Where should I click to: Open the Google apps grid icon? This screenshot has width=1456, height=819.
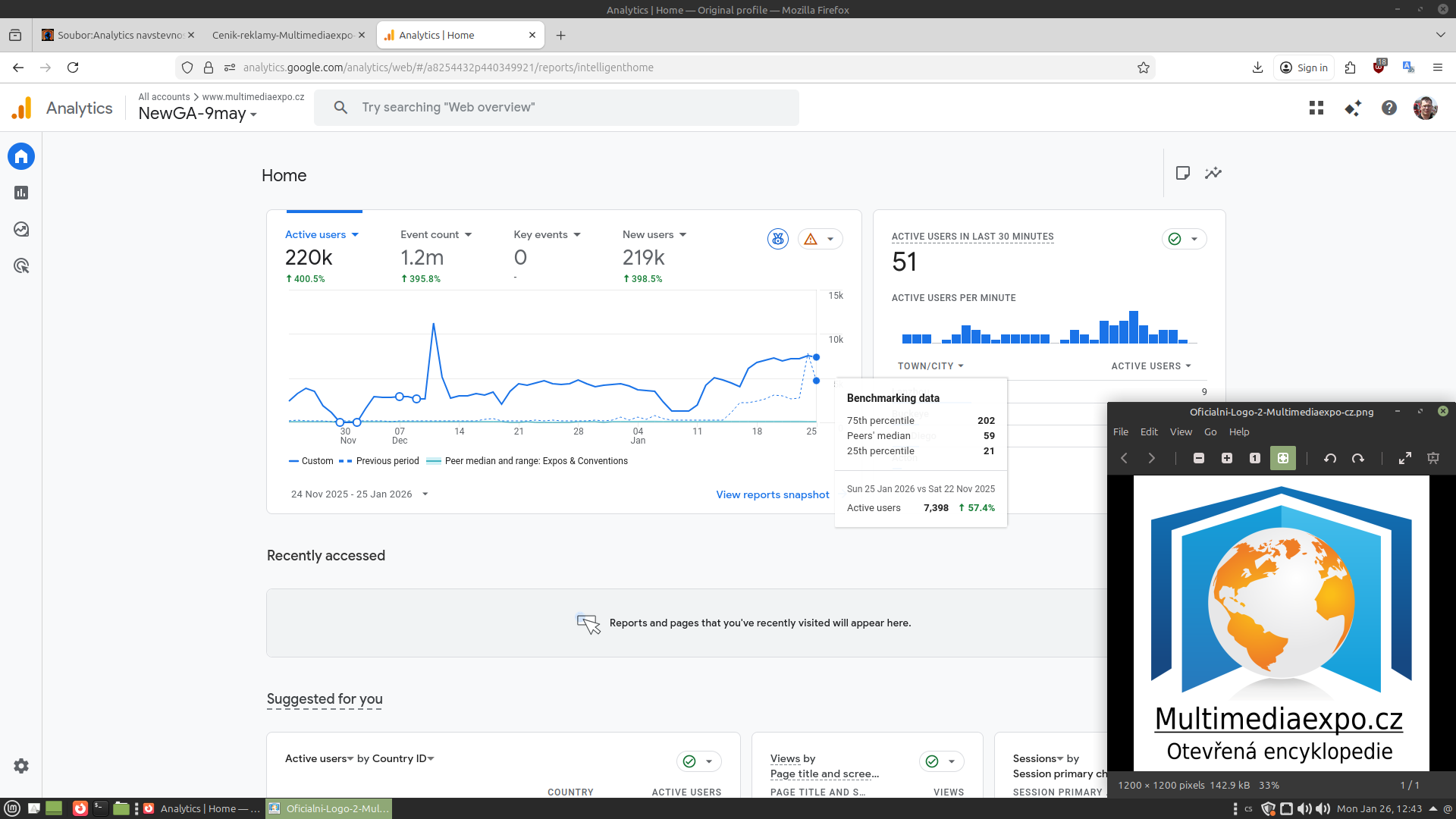pyautogui.click(x=1316, y=108)
